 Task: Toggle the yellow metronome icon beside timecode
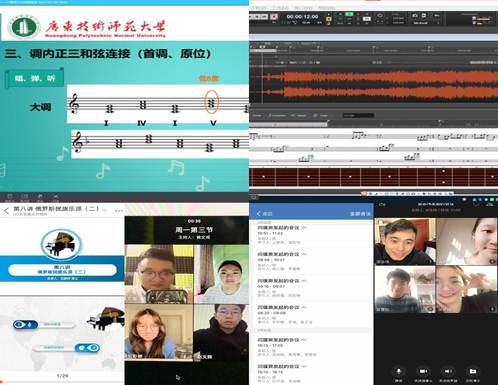click(x=328, y=20)
